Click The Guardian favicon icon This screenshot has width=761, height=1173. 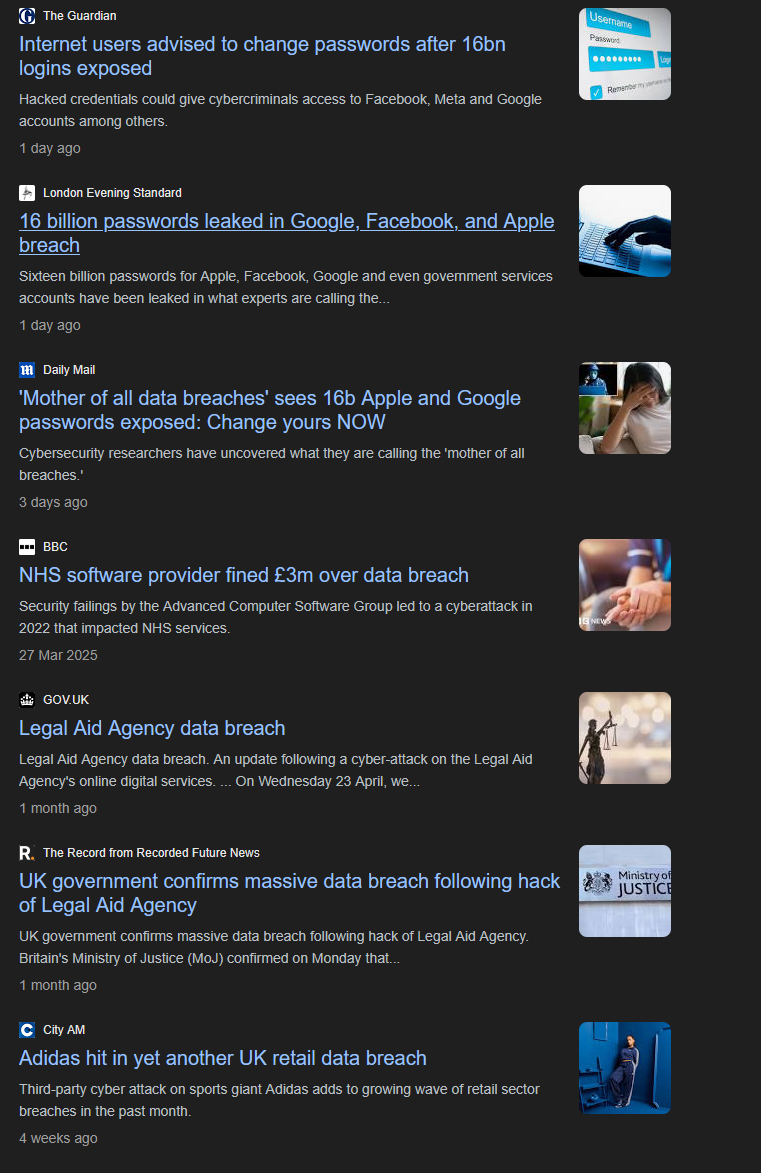27,16
